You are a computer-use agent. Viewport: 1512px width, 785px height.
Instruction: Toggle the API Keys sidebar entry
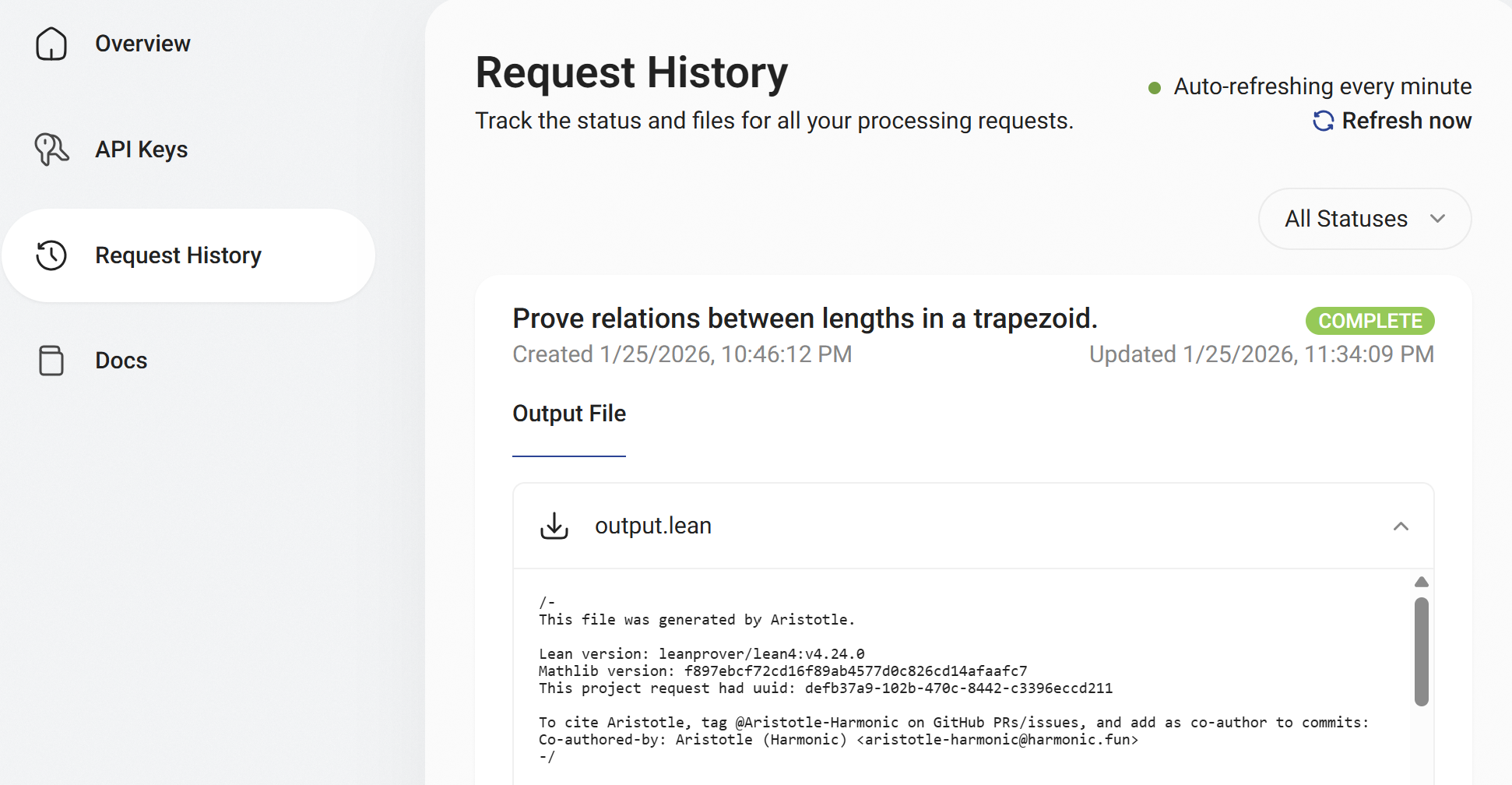point(141,149)
